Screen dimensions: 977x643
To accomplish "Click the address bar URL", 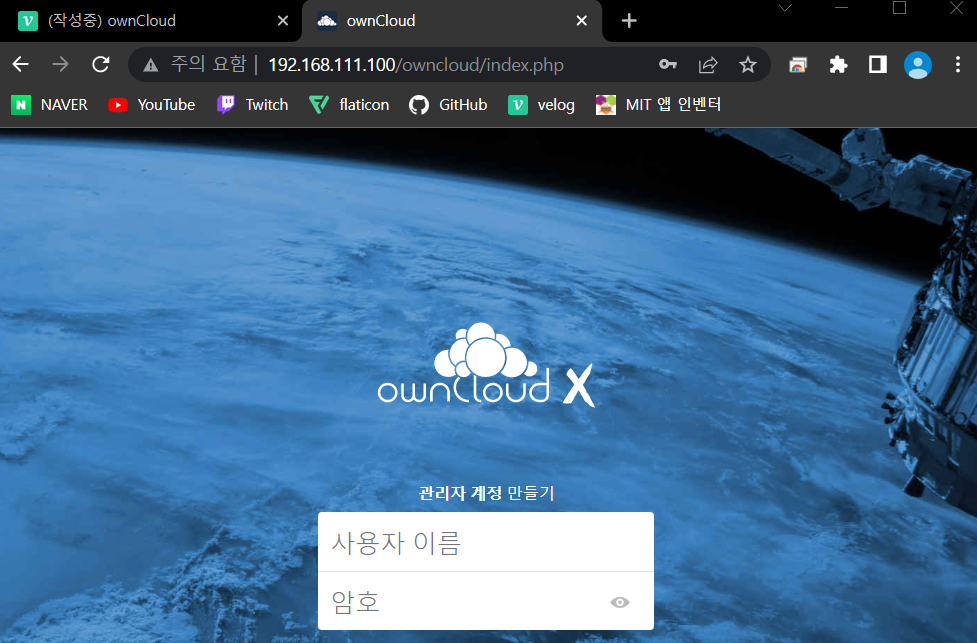I will [416, 65].
